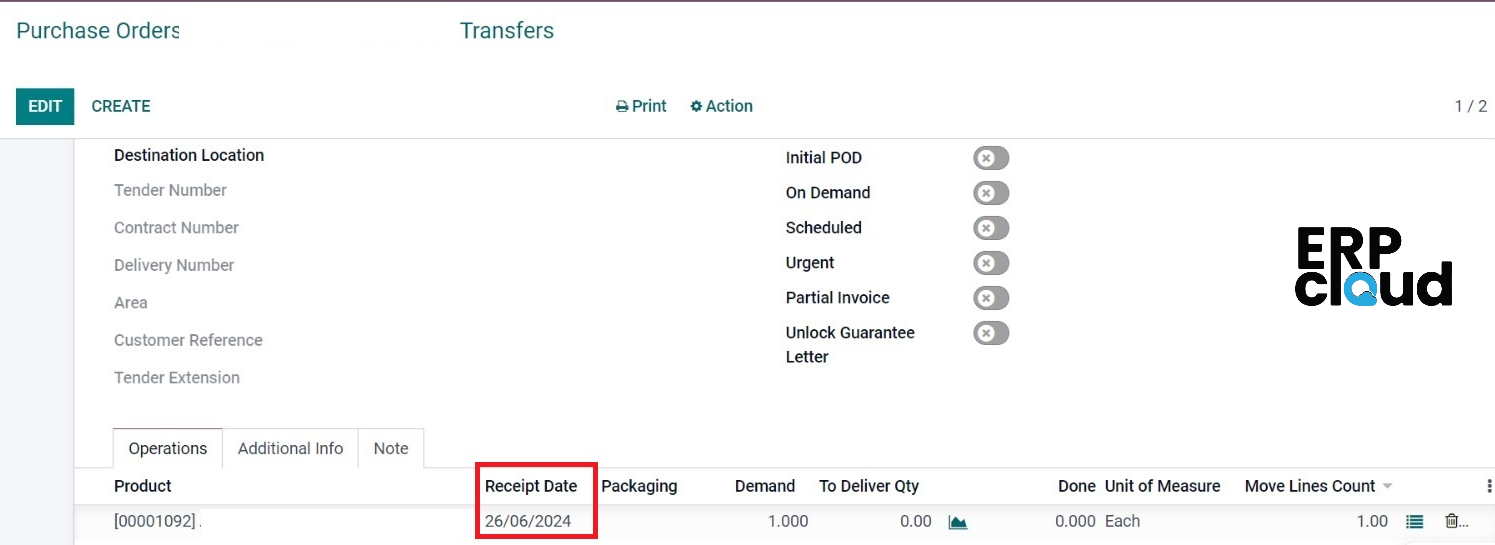
Task: Enable the On Demand toggle
Action: pyautogui.click(x=991, y=193)
